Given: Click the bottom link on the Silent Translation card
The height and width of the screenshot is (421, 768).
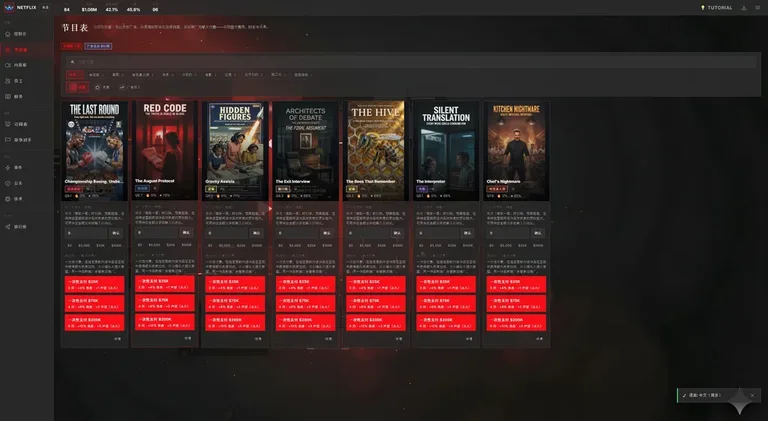Looking at the screenshot, I should [x=469, y=339].
